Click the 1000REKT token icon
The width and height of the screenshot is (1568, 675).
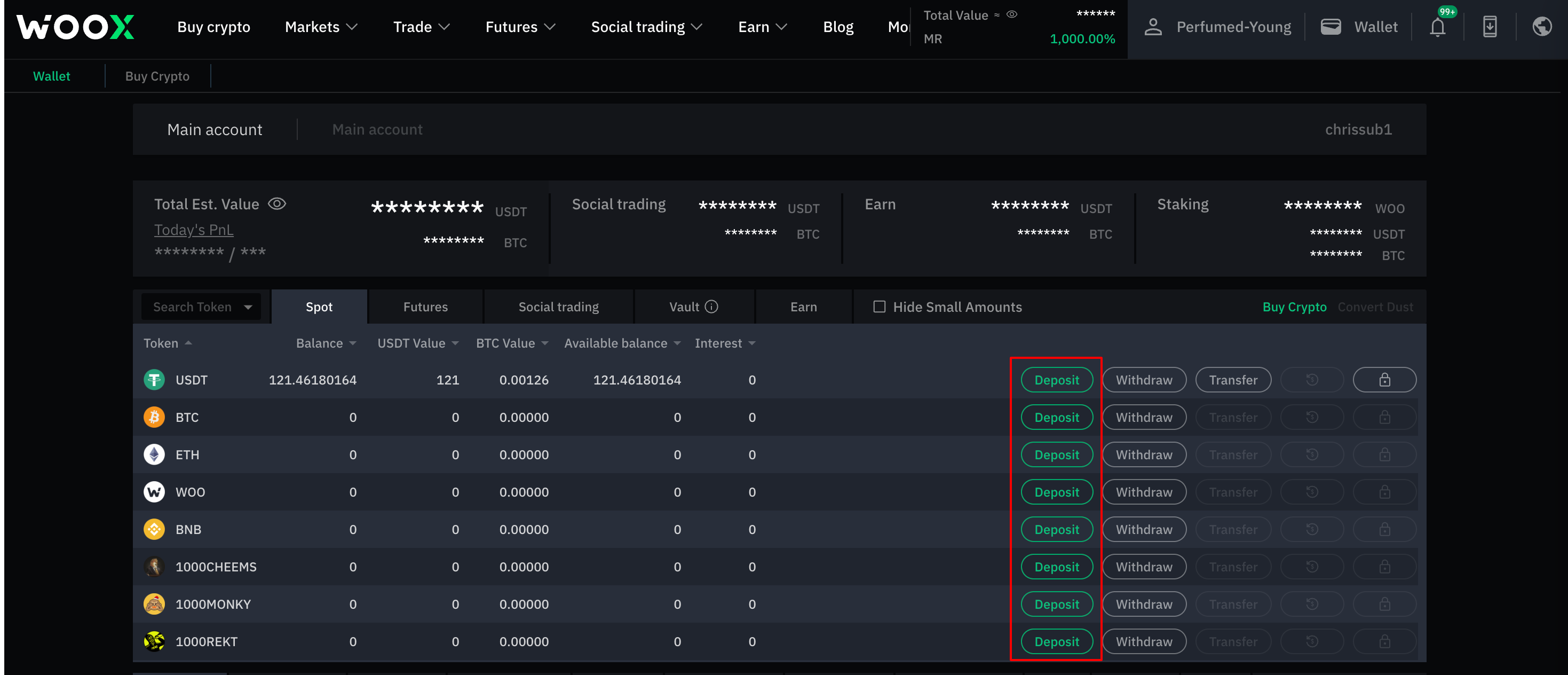pyautogui.click(x=154, y=641)
